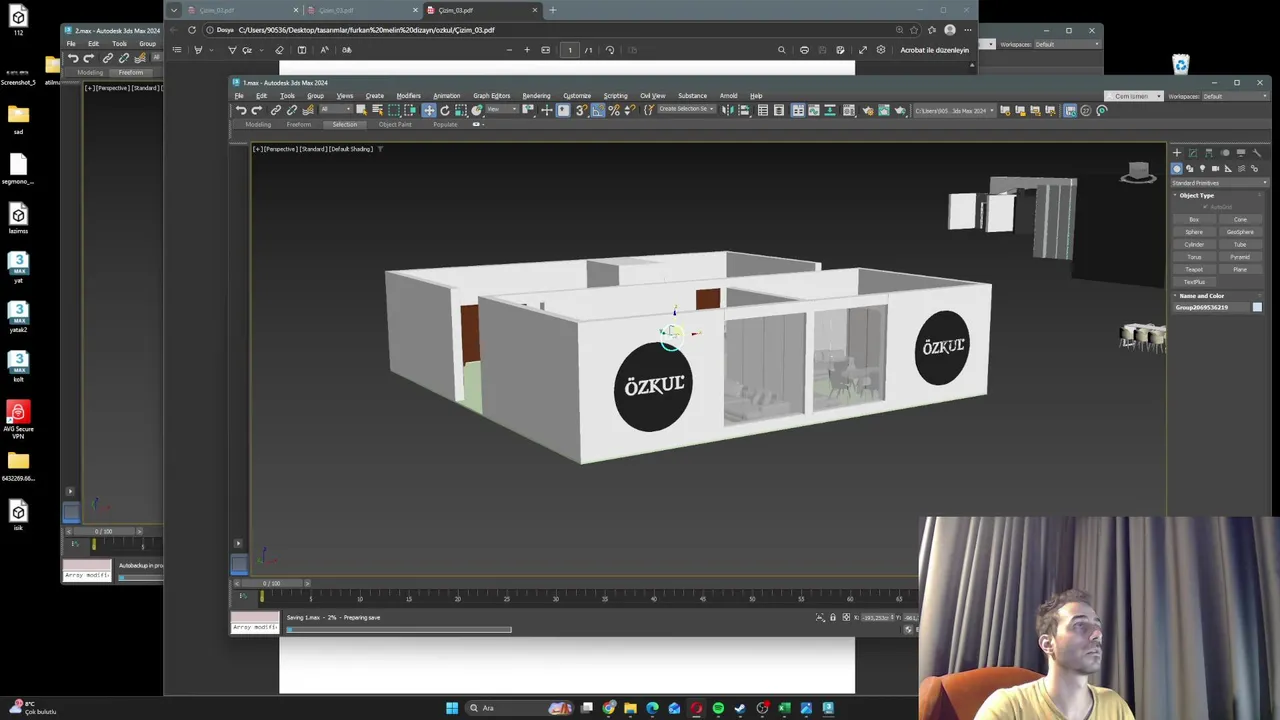Toggle the Spinner Snap button
The width and height of the screenshot is (1280, 720).
click(x=630, y=110)
